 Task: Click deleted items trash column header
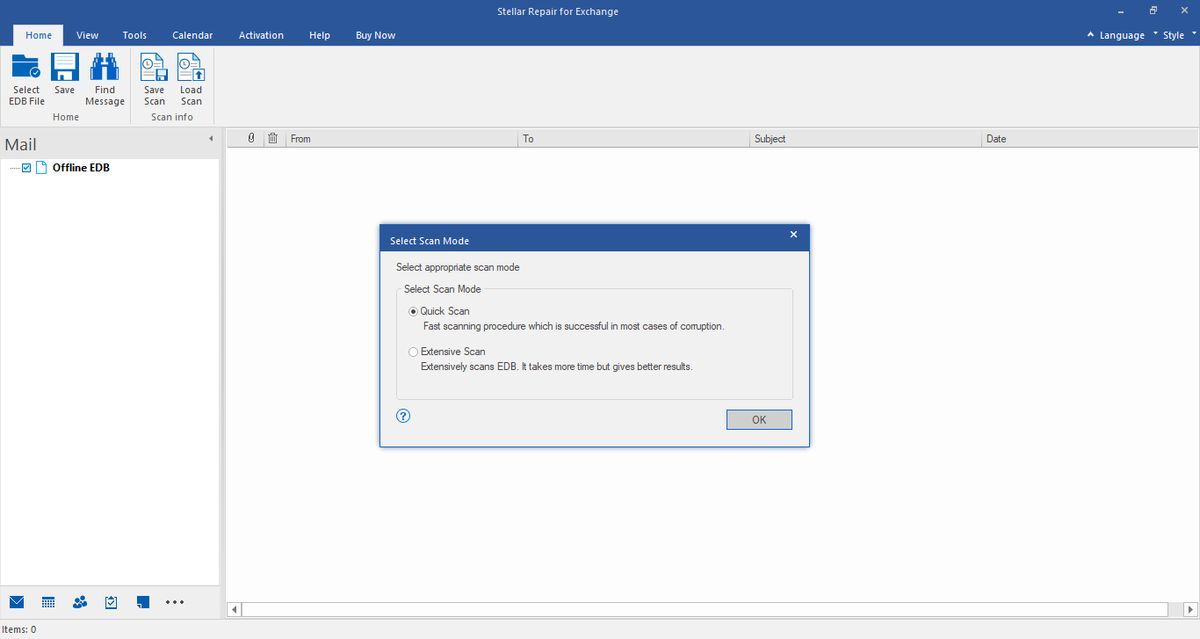click(272, 139)
